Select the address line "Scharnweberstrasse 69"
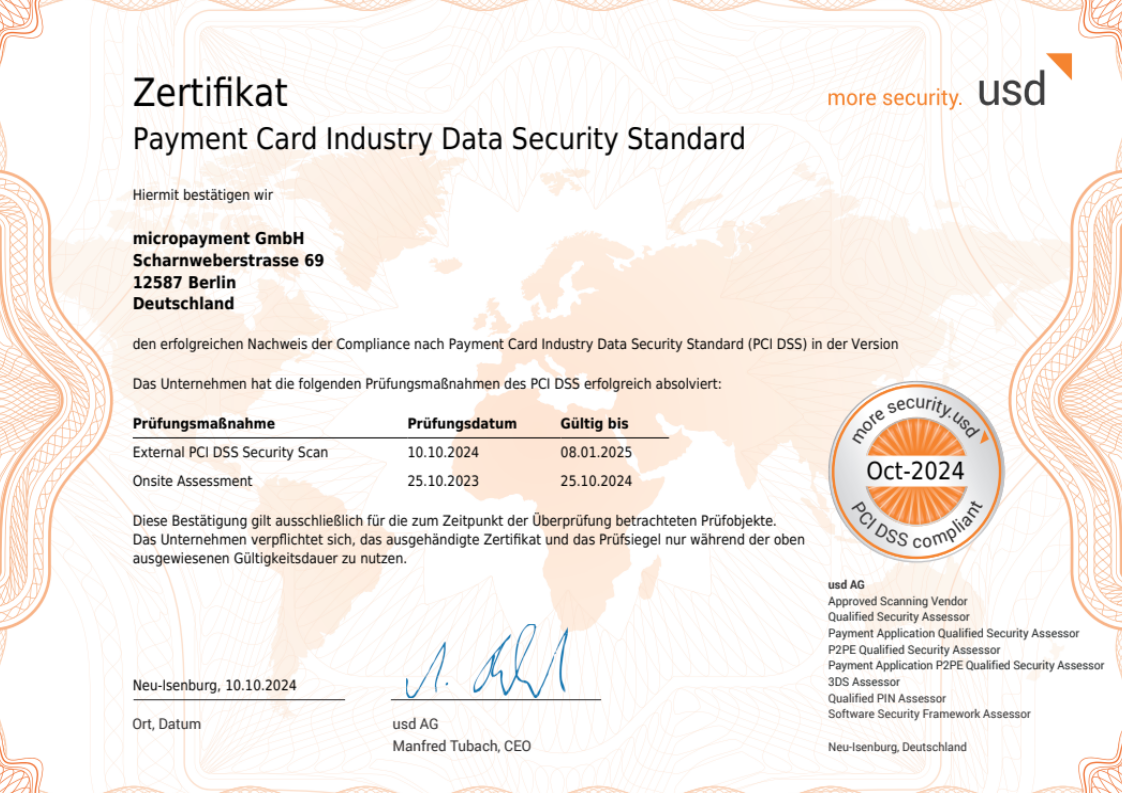The height and width of the screenshot is (793, 1122). click(x=228, y=261)
